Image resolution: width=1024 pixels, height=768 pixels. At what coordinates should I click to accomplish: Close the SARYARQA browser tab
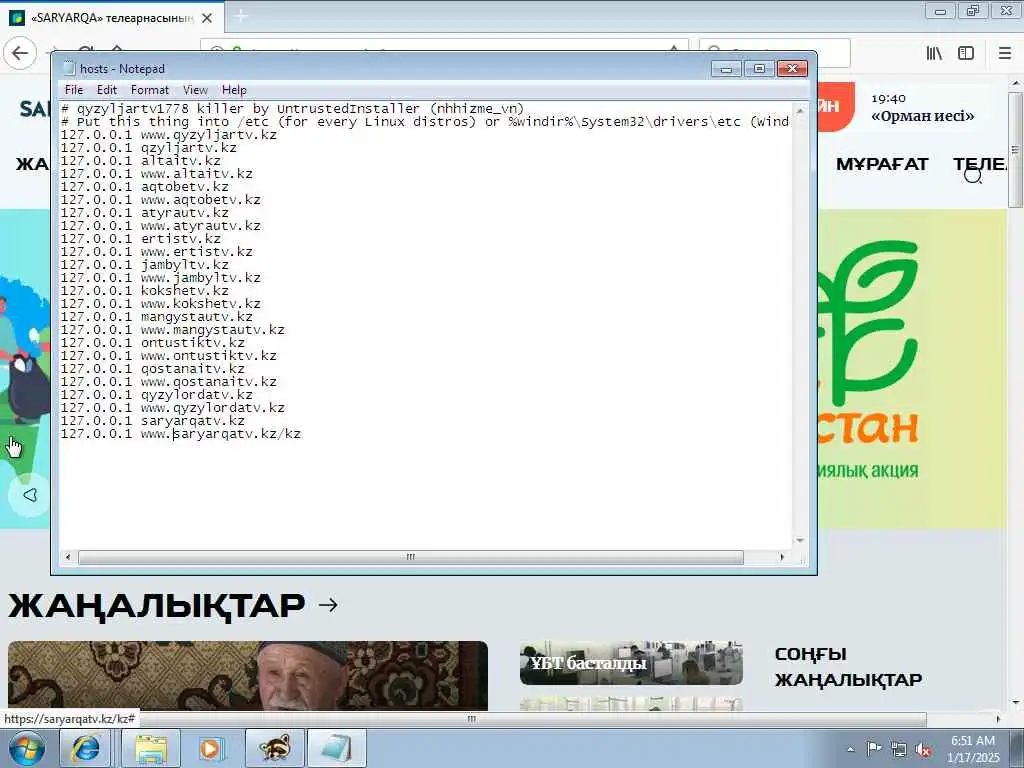click(207, 18)
